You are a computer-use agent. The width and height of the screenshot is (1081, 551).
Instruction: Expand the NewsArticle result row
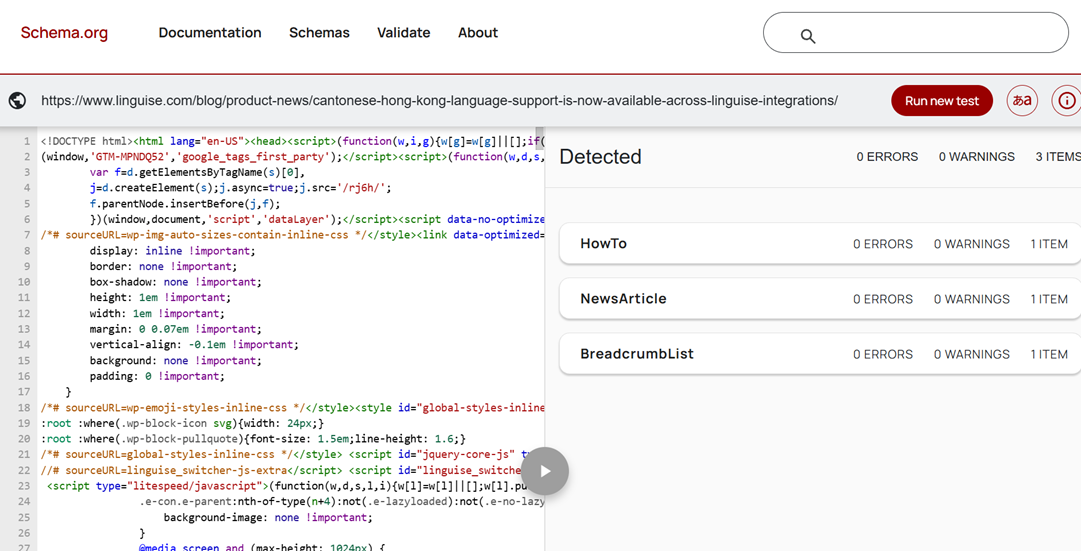(x=820, y=299)
